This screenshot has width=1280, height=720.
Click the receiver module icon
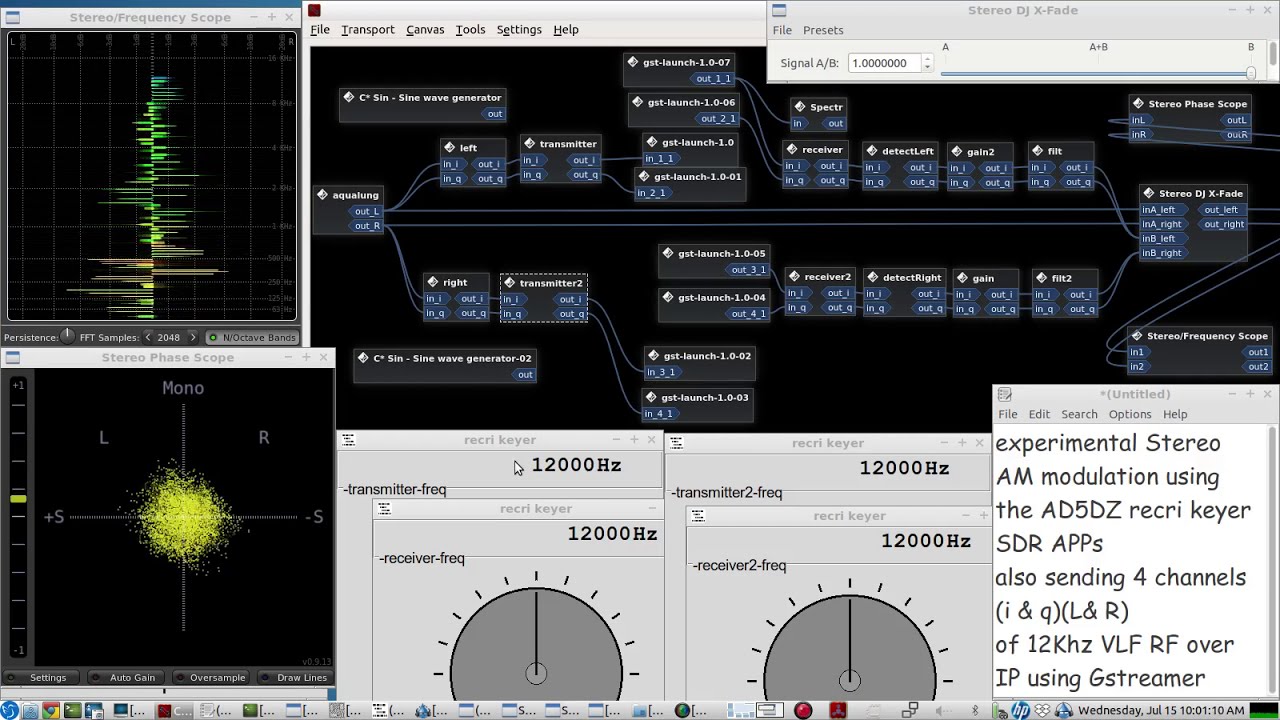coord(792,149)
